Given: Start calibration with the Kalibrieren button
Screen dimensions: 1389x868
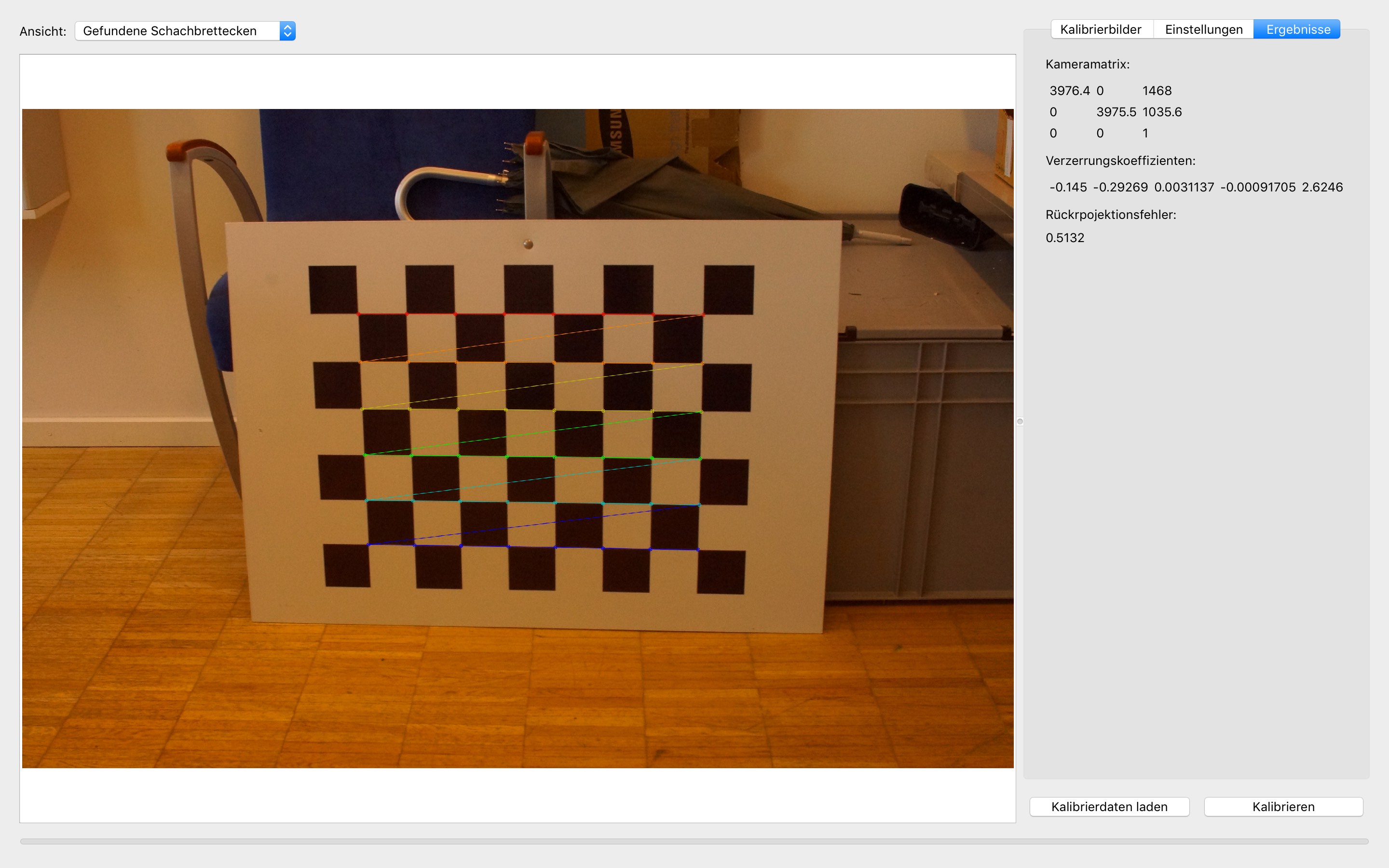Looking at the screenshot, I should 1283,807.
